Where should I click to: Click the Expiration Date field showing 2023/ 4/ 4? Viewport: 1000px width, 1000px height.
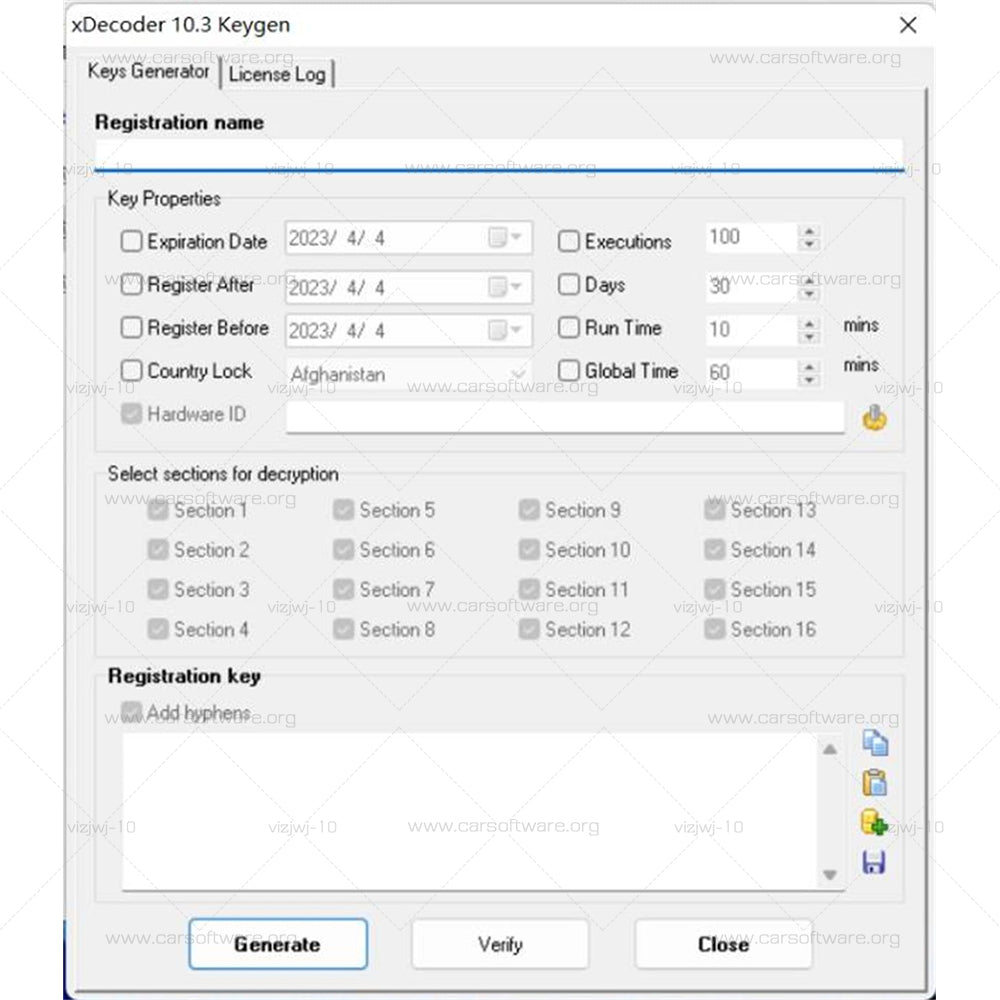pos(408,238)
